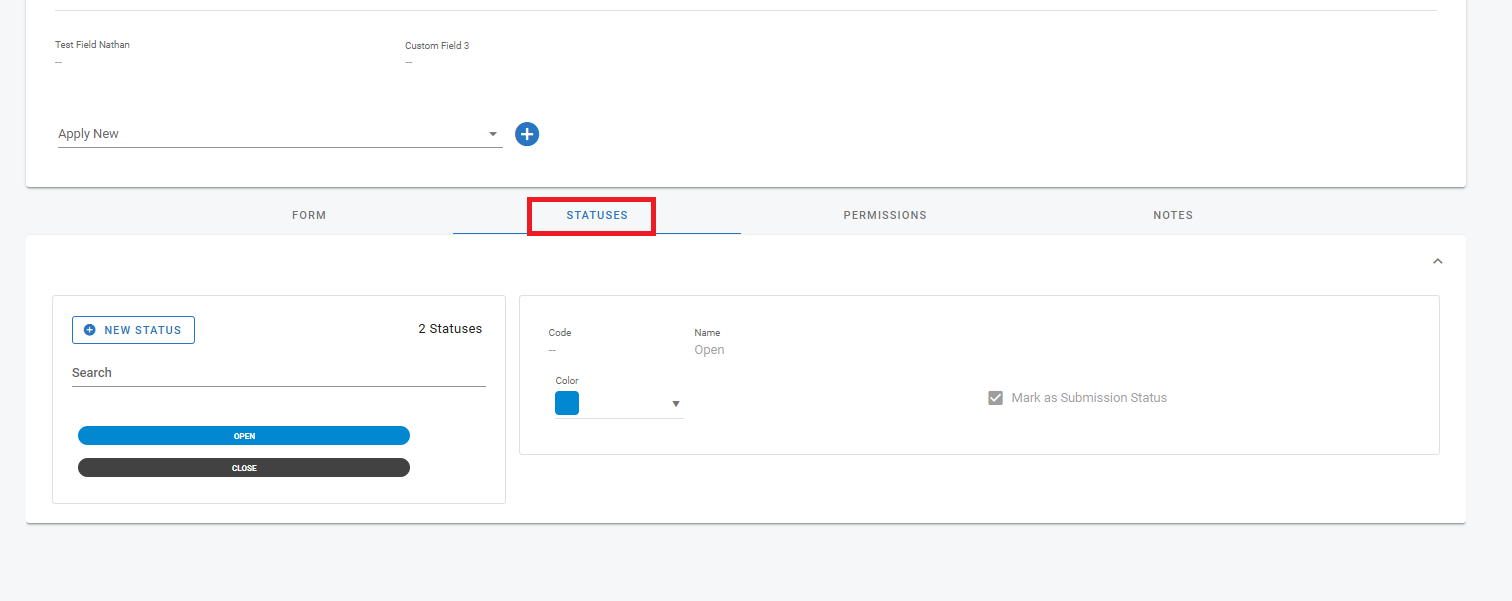Click the 2 Statuses count label
The width and height of the screenshot is (1512, 601).
pos(450,329)
